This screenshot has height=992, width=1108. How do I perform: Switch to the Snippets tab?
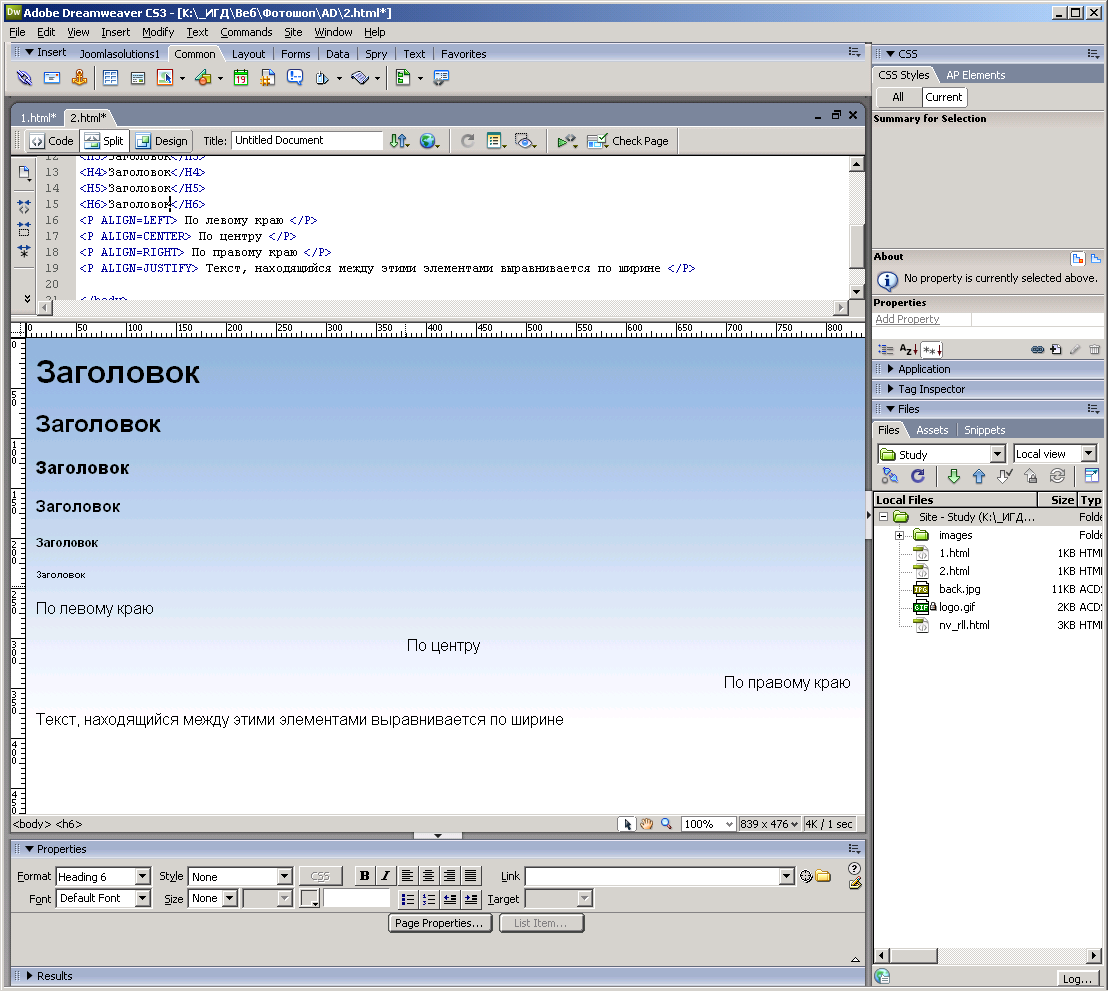(x=984, y=430)
